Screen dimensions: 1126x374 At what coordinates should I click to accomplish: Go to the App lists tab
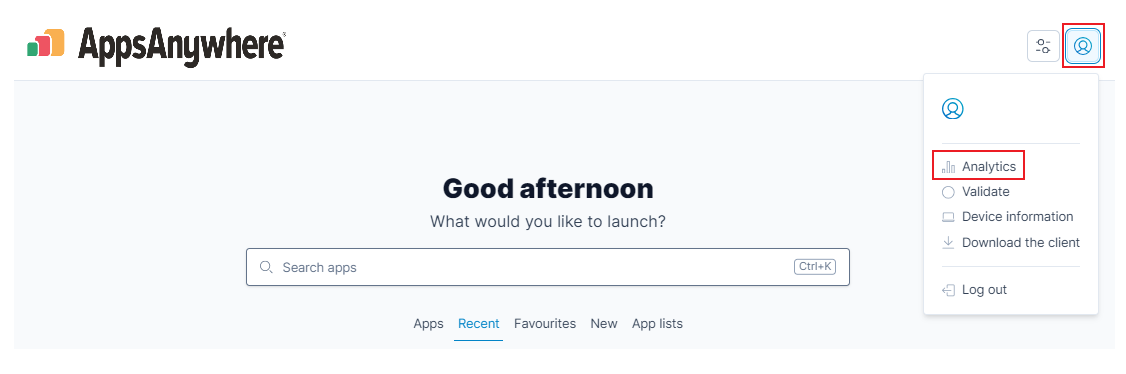click(x=657, y=324)
